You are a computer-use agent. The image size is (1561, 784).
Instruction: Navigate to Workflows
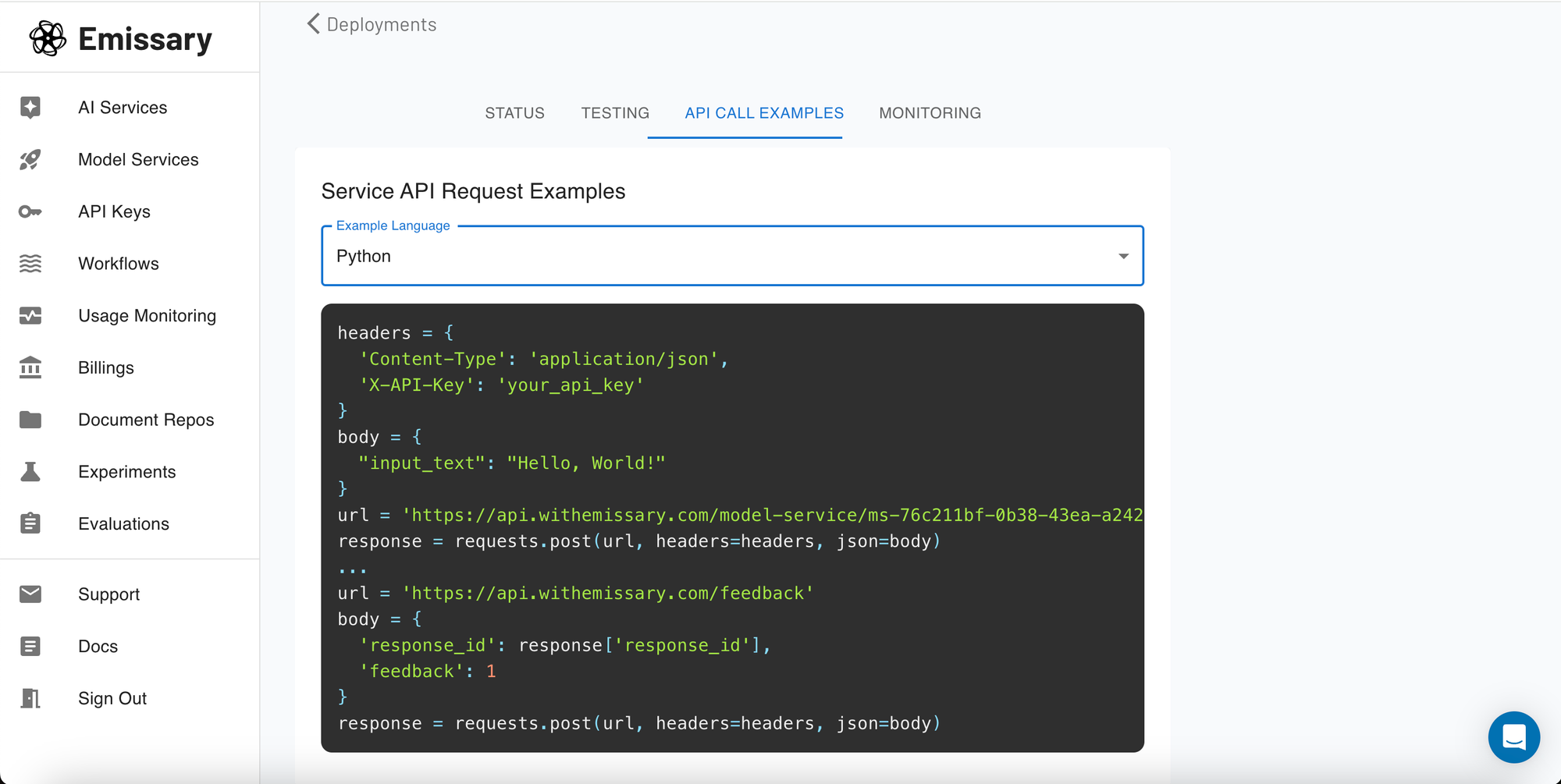point(119,264)
